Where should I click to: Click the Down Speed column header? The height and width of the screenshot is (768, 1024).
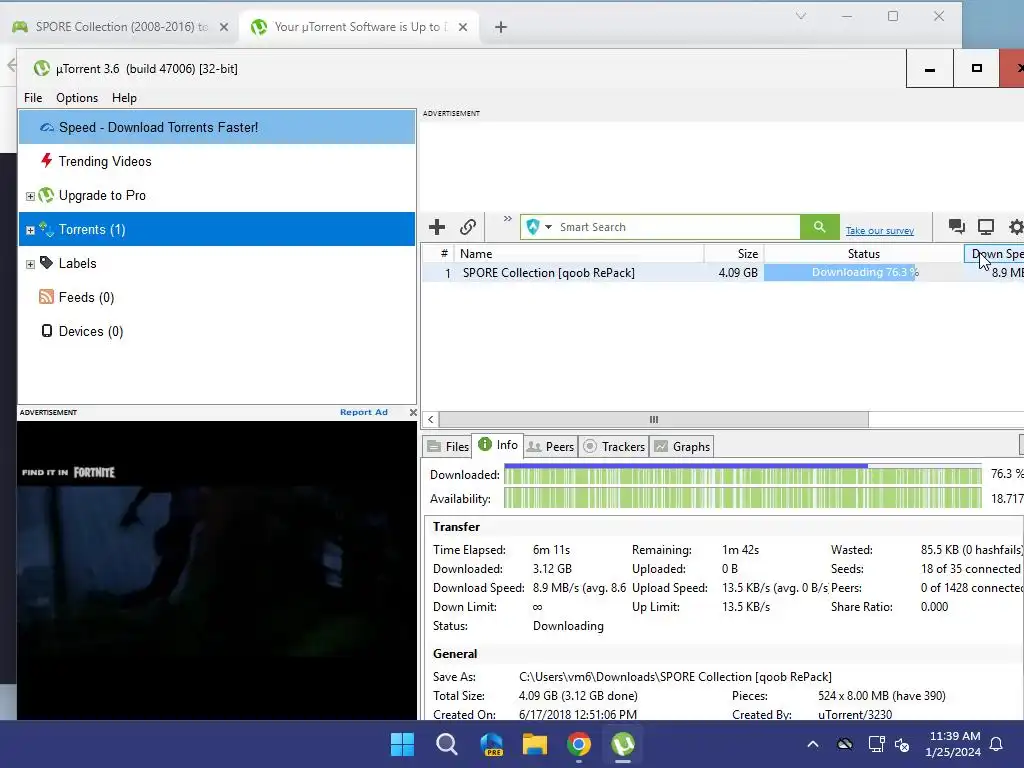click(995, 253)
